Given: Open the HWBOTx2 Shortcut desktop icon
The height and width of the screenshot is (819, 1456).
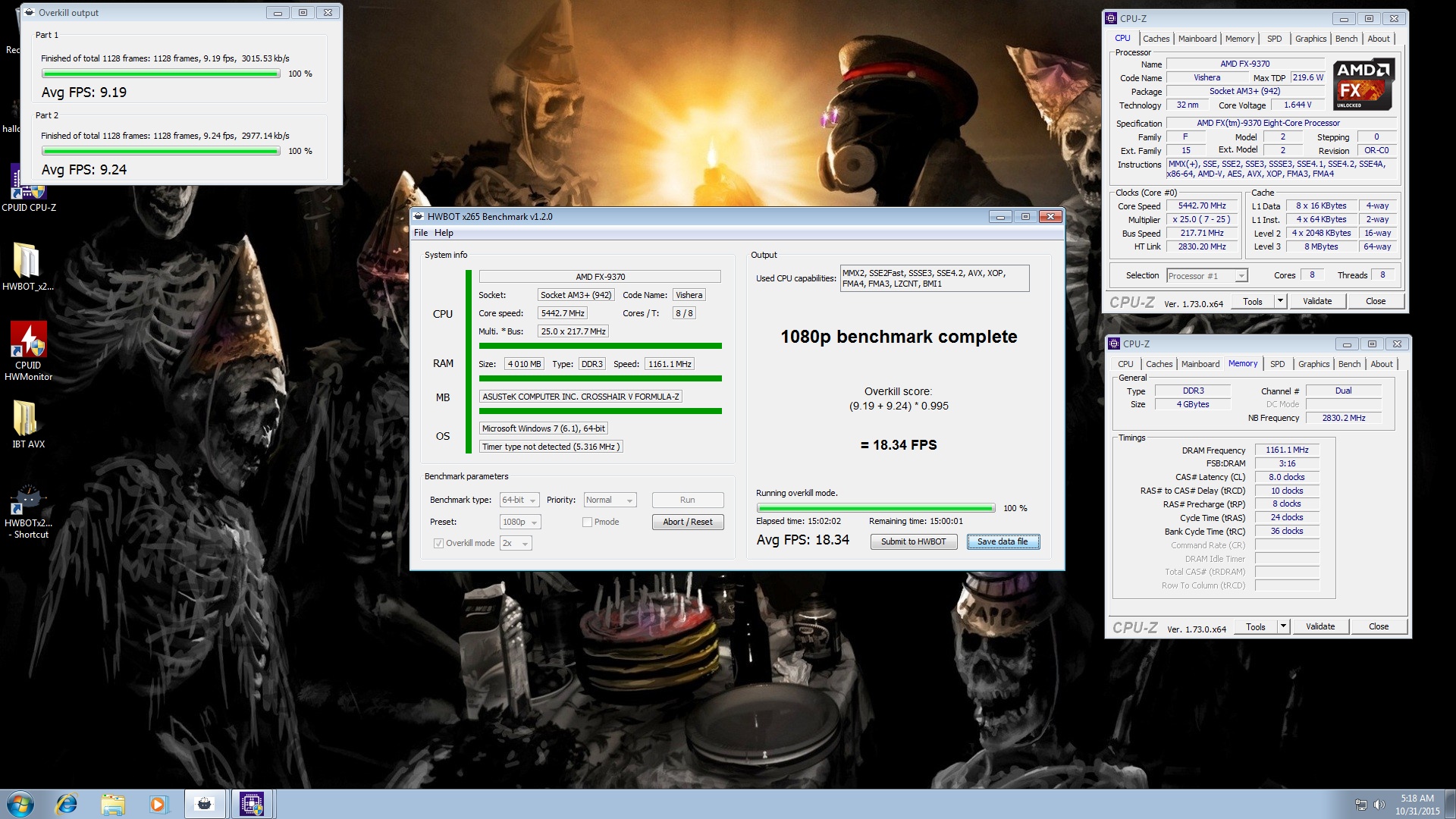Looking at the screenshot, I should point(28,511).
